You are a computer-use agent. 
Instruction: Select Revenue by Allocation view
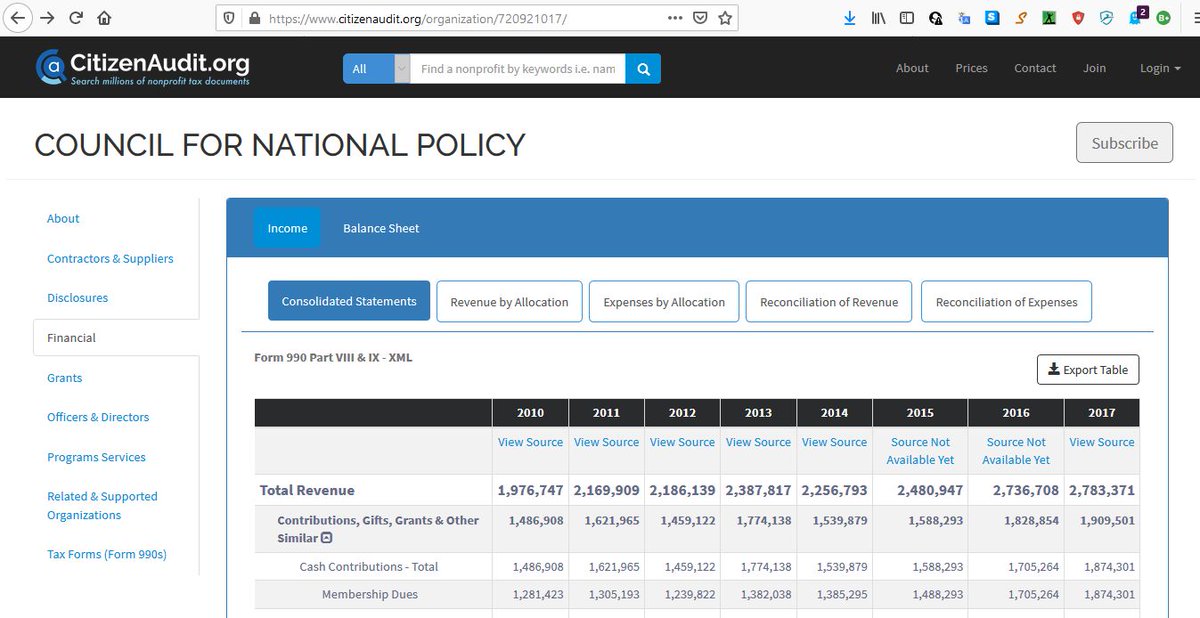point(509,301)
